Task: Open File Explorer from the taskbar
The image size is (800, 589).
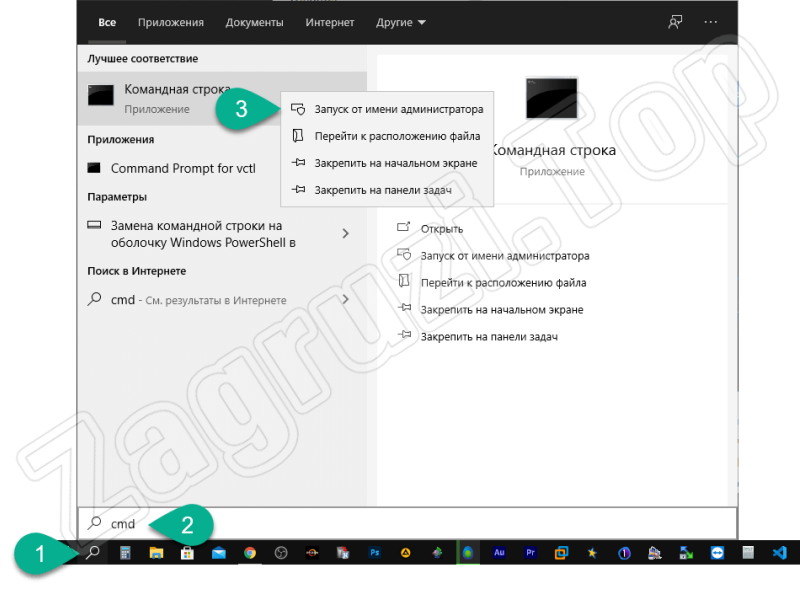Action: coord(157,552)
